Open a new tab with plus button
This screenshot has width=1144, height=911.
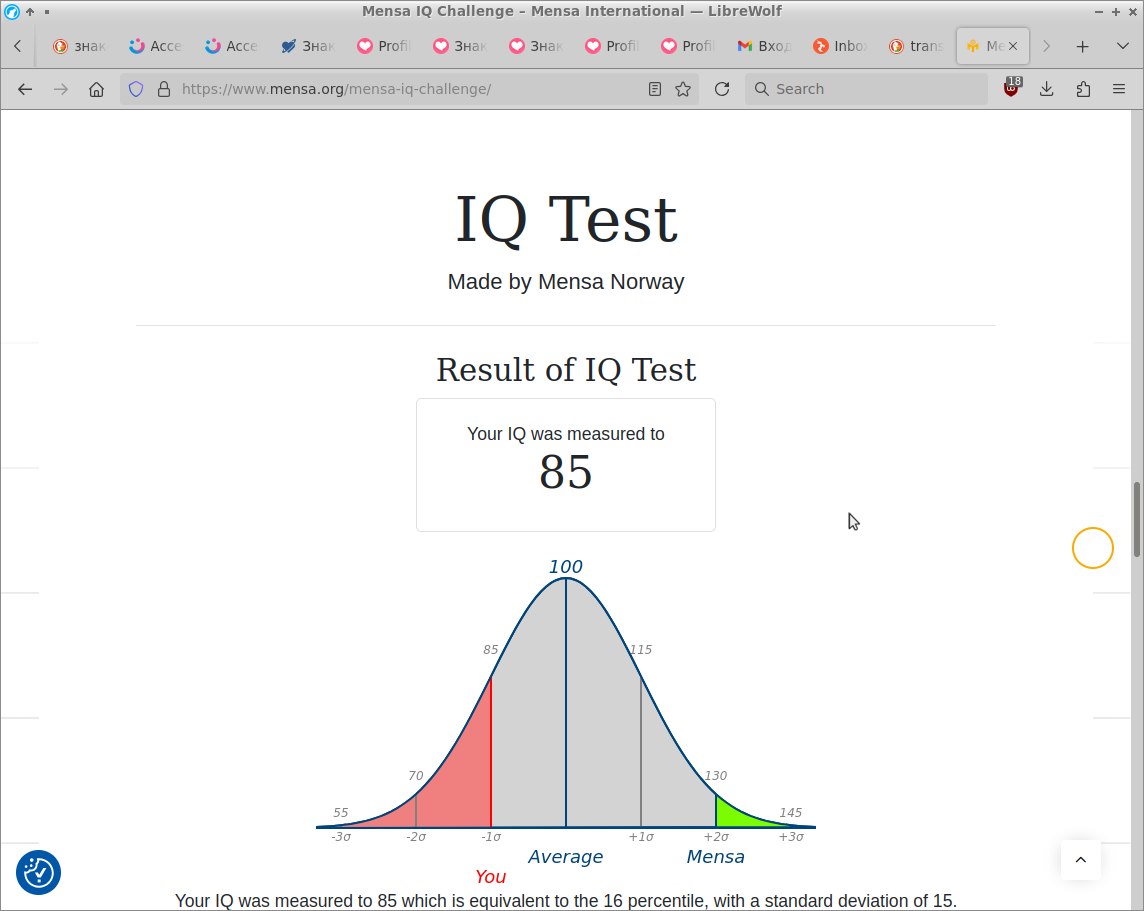[1082, 46]
